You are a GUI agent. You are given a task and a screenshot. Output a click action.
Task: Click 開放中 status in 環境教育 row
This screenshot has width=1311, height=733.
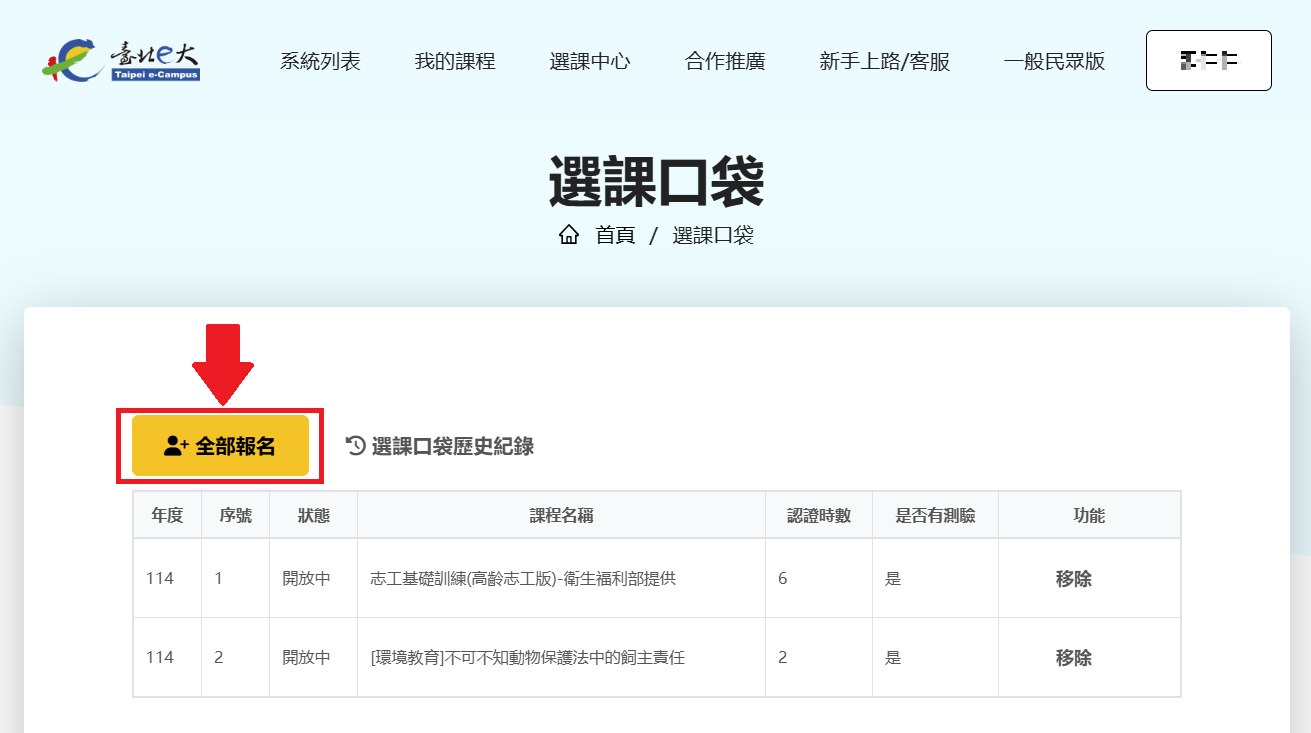click(306, 657)
